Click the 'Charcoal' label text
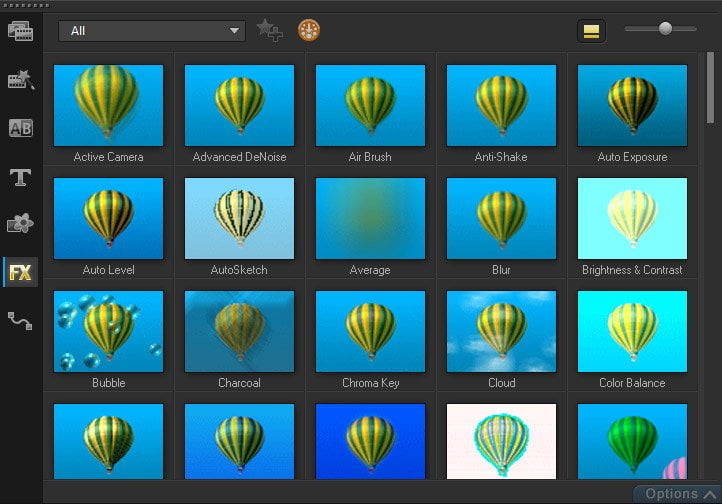Screen dimensions: 722x504 [x=239, y=383]
